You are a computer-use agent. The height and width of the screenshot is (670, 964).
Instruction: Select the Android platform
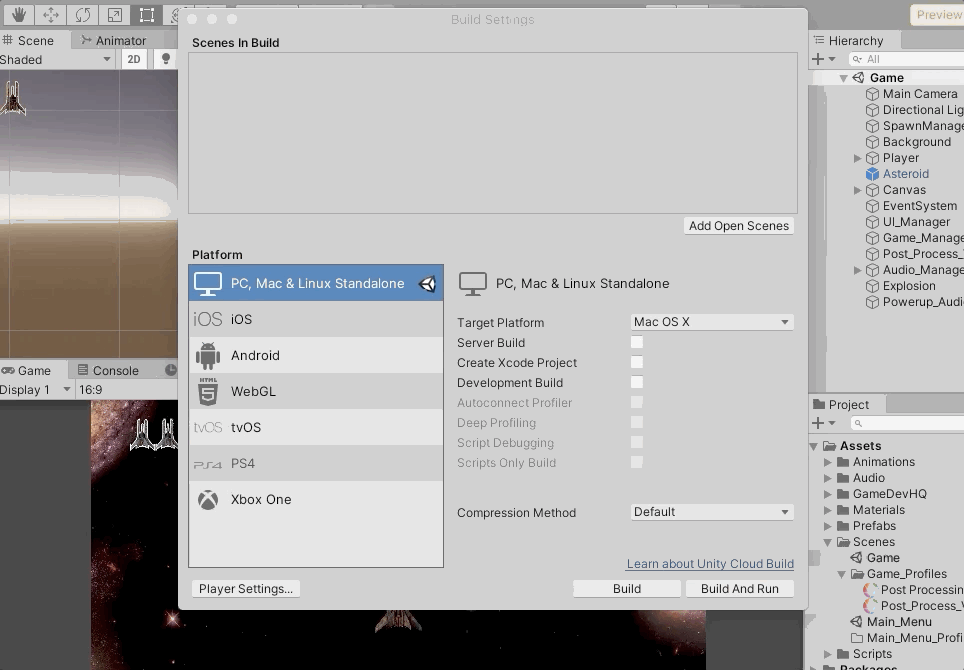316,355
